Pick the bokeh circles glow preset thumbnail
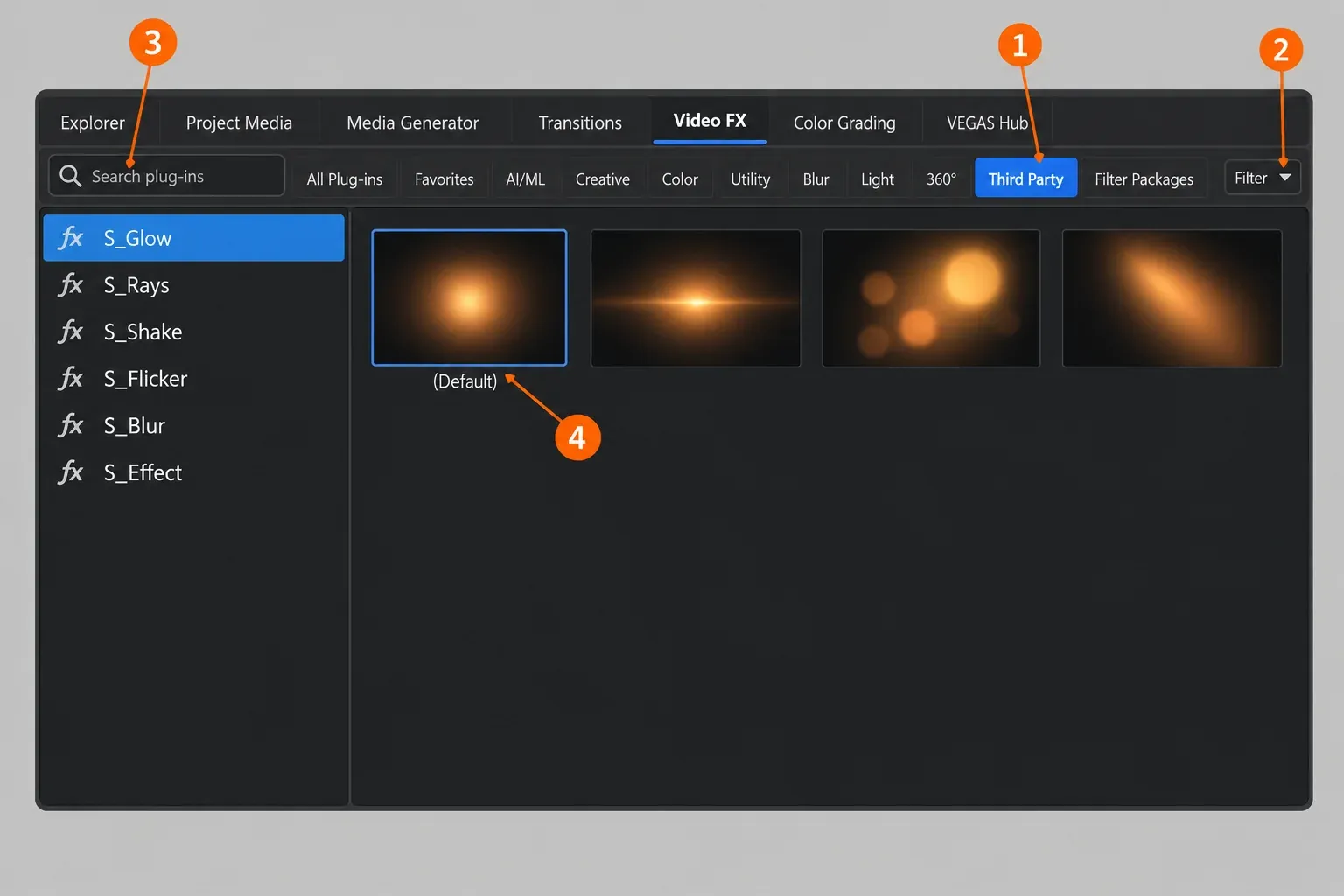 [931, 298]
